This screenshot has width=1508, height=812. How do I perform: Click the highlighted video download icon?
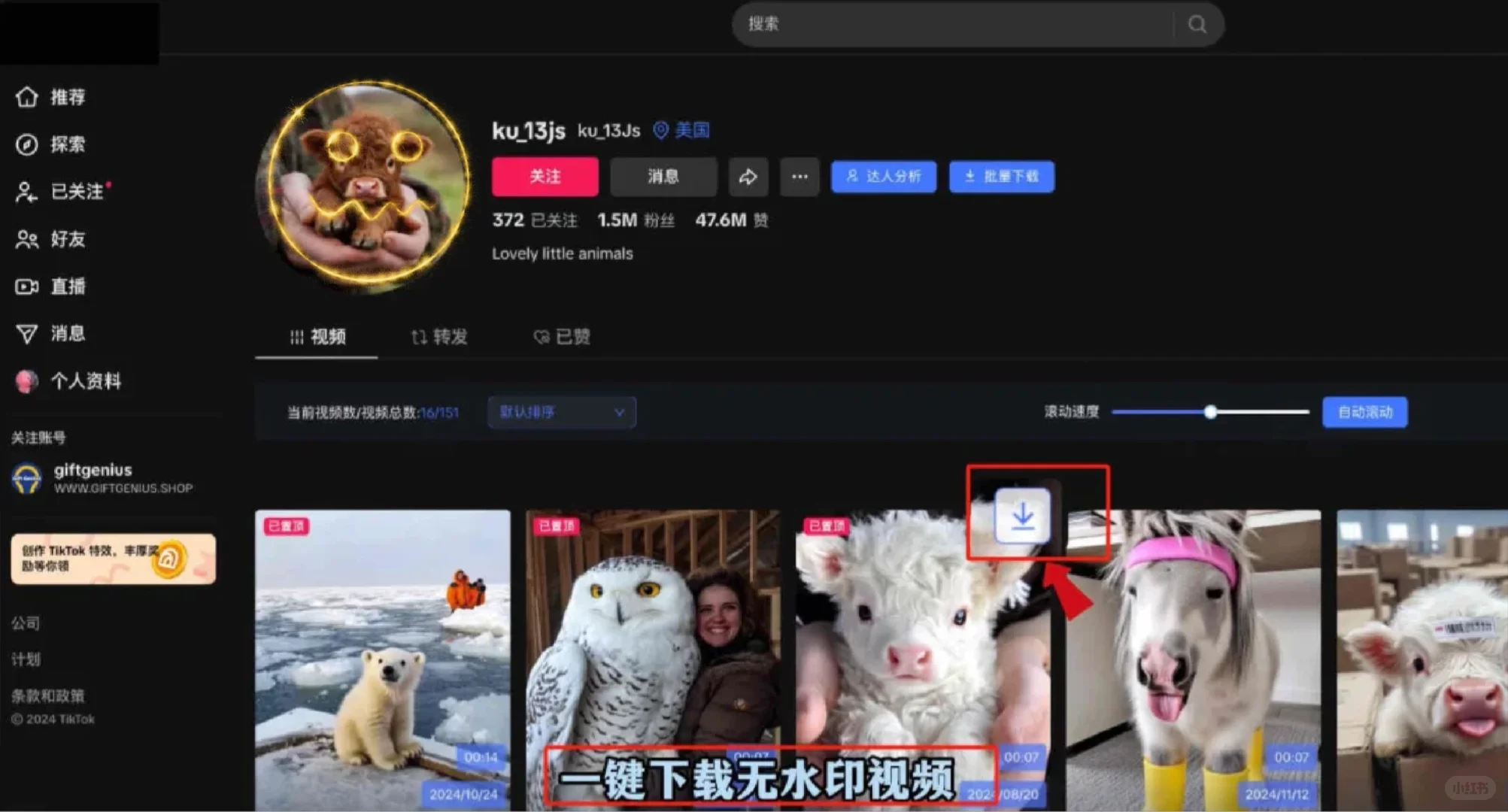[1024, 515]
